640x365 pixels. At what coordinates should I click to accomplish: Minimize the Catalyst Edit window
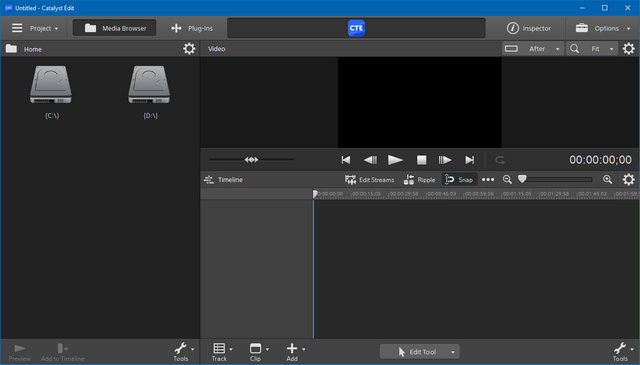tap(582, 8)
